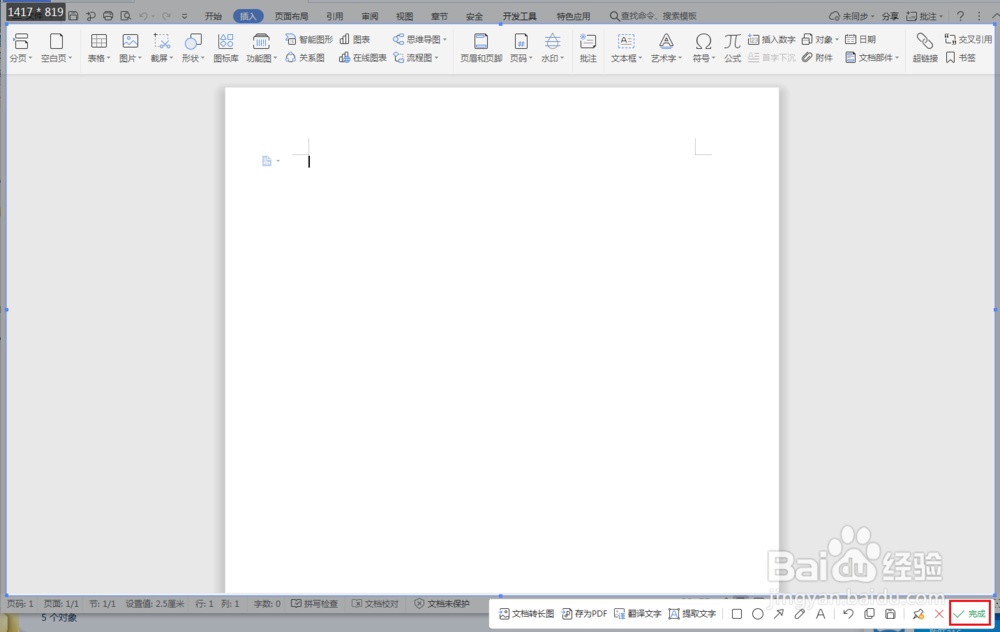This screenshot has width=1000, height=632.
Task: Click the 分享 share button
Action: pos(890,16)
